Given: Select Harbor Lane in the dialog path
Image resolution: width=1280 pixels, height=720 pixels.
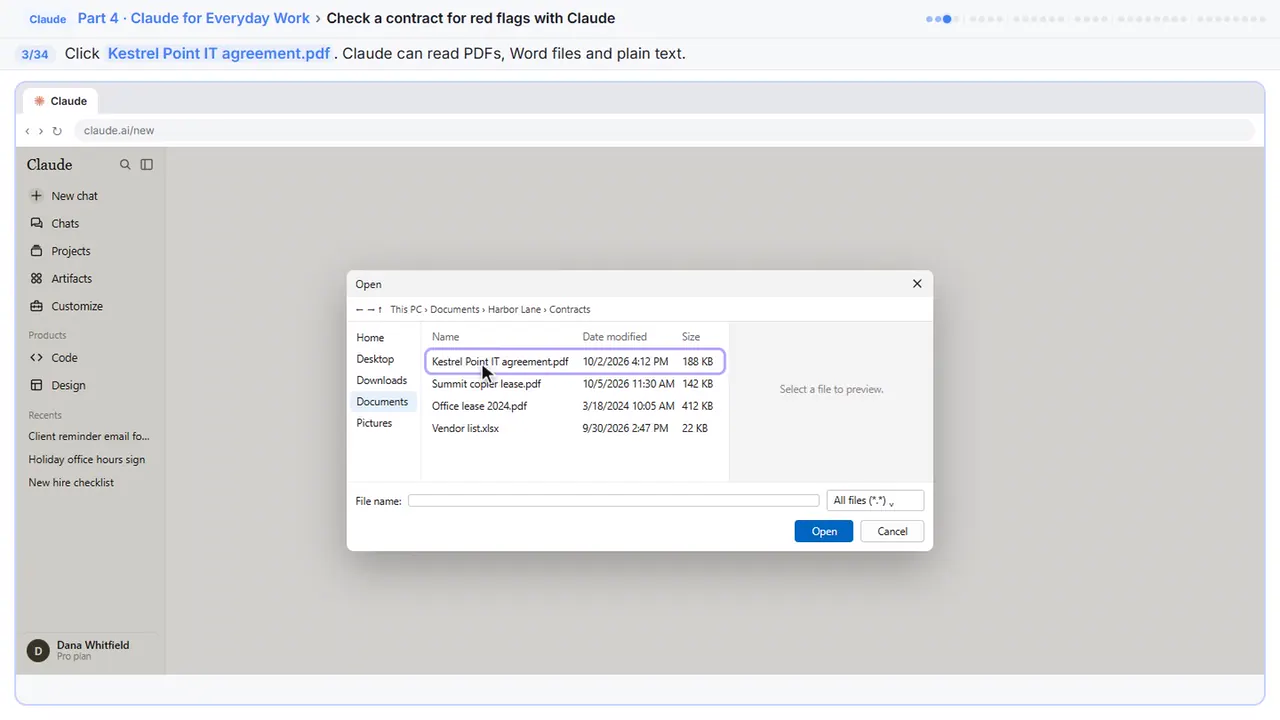Looking at the screenshot, I should (514, 310).
